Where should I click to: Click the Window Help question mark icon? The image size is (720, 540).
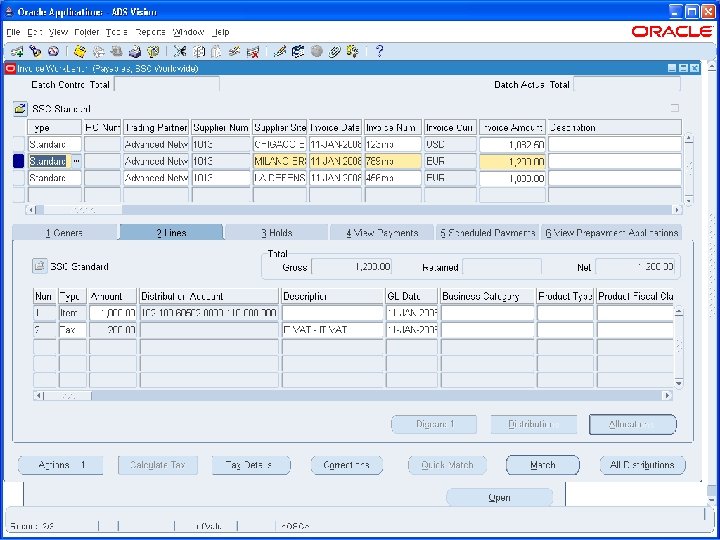pyautogui.click(x=379, y=51)
